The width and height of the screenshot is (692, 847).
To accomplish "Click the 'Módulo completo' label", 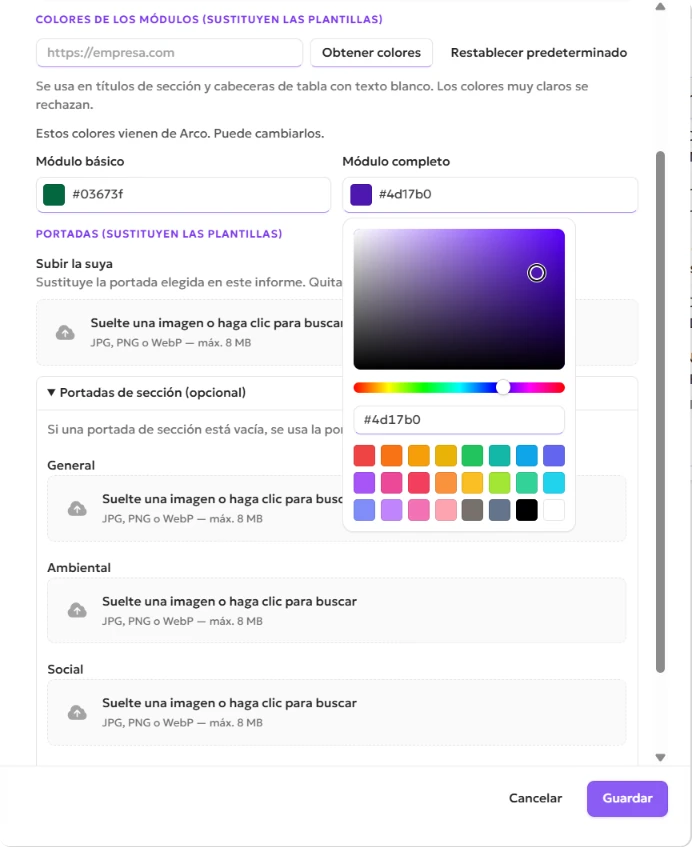I will click(396, 162).
